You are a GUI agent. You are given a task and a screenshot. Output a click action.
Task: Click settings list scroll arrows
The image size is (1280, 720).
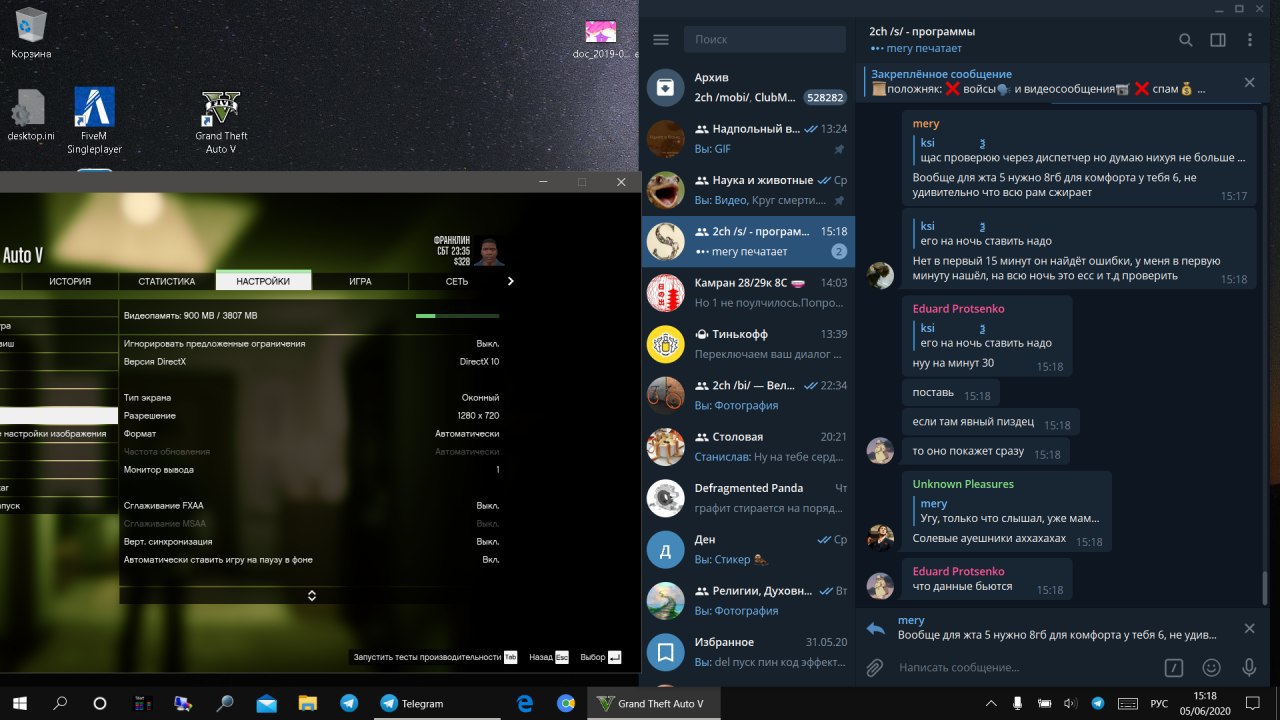coord(311,595)
